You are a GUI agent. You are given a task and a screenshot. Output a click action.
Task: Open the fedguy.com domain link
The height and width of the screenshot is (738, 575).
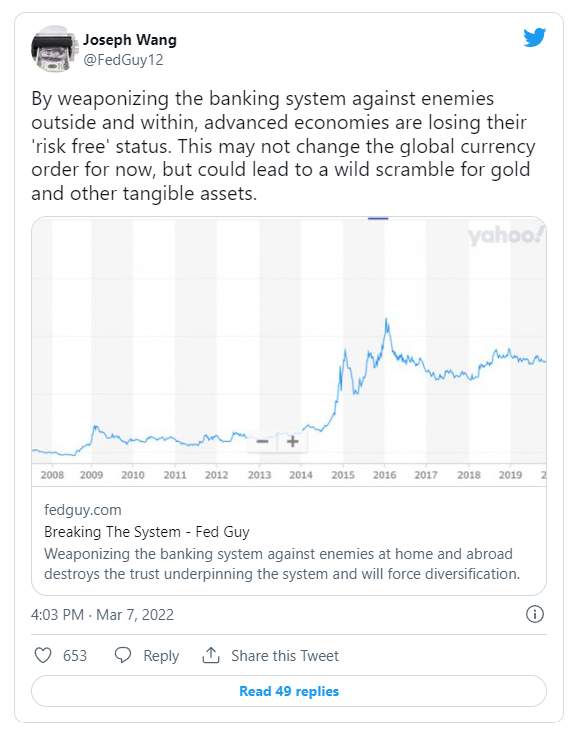83,510
